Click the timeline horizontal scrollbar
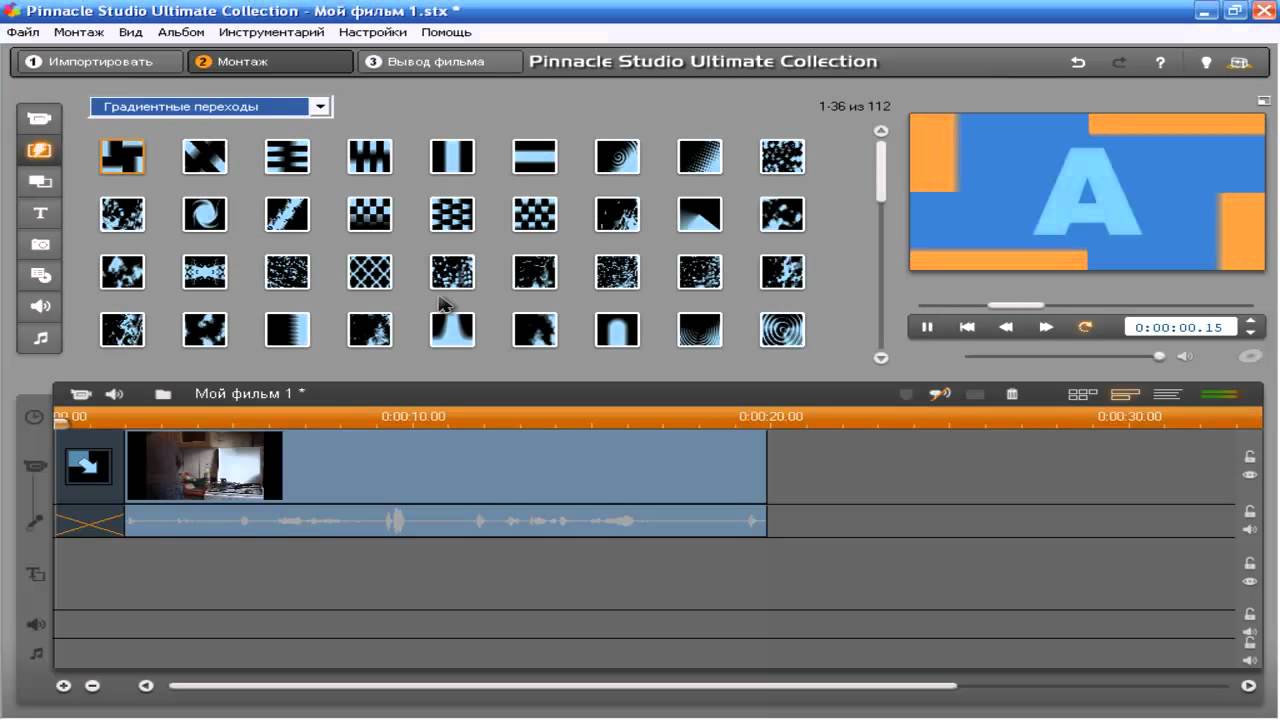The image size is (1280, 720). (x=563, y=686)
